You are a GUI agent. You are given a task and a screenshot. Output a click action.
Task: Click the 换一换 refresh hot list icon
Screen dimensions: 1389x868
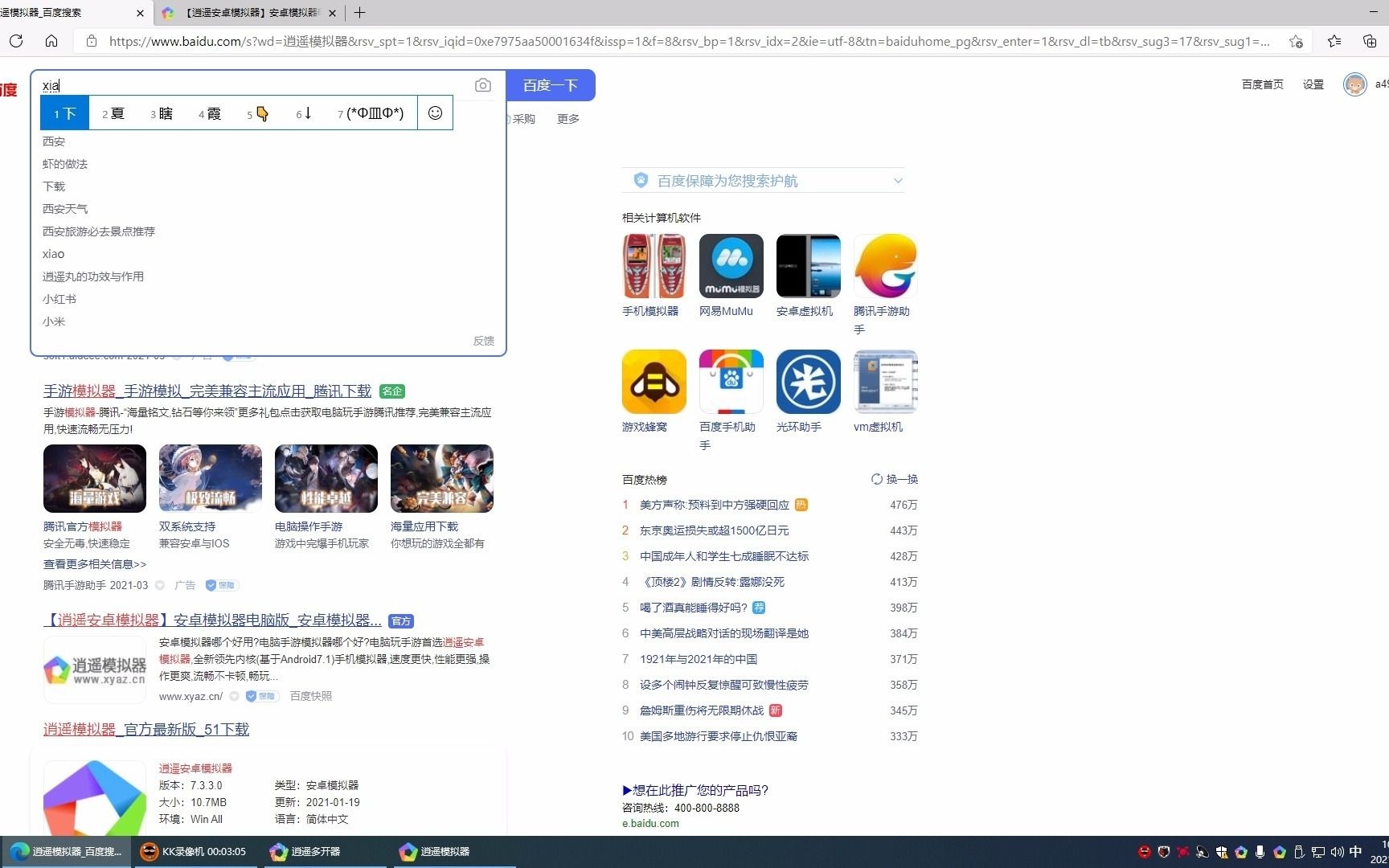[877, 479]
